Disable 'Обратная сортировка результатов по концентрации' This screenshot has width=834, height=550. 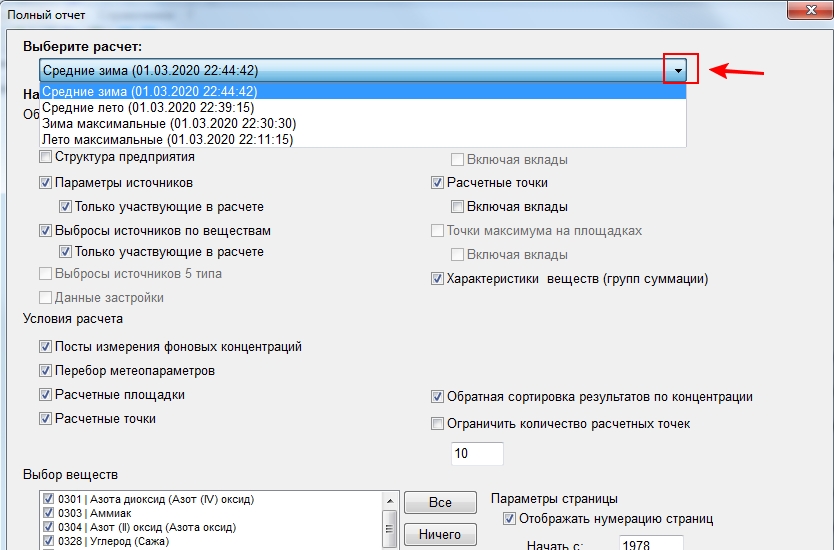(438, 397)
